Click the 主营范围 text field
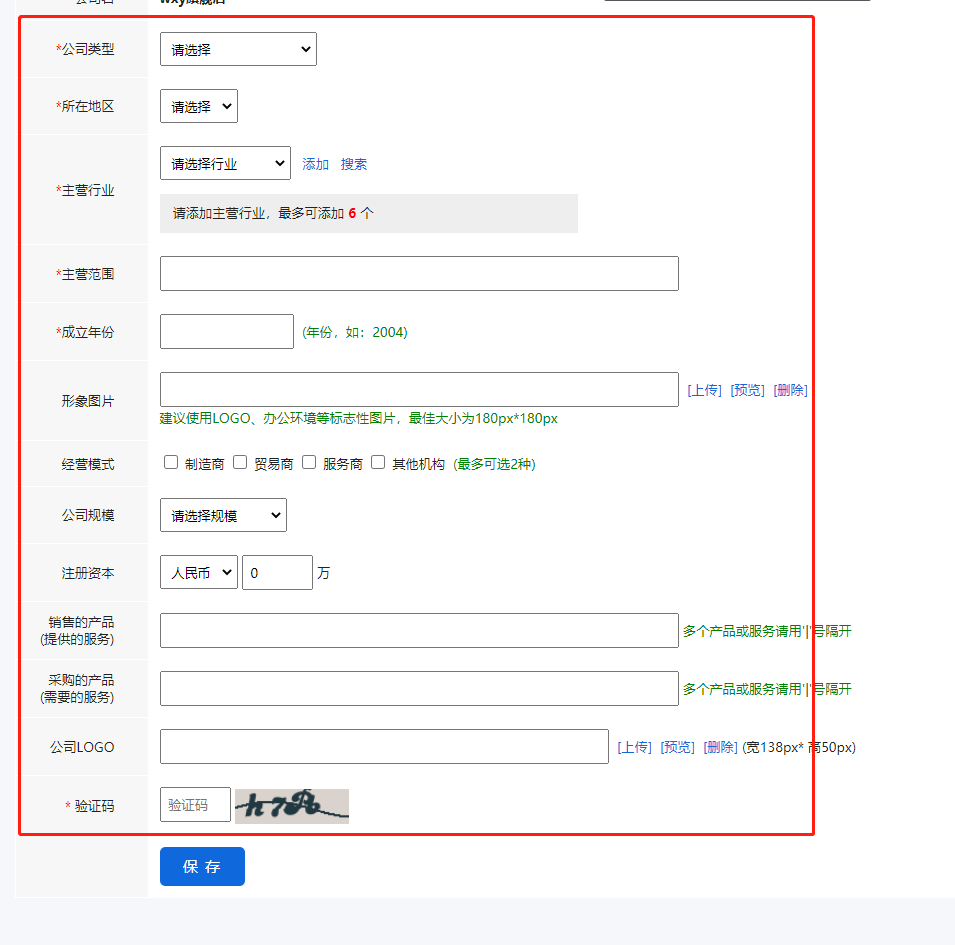This screenshot has width=955, height=945. click(x=419, y=274)
